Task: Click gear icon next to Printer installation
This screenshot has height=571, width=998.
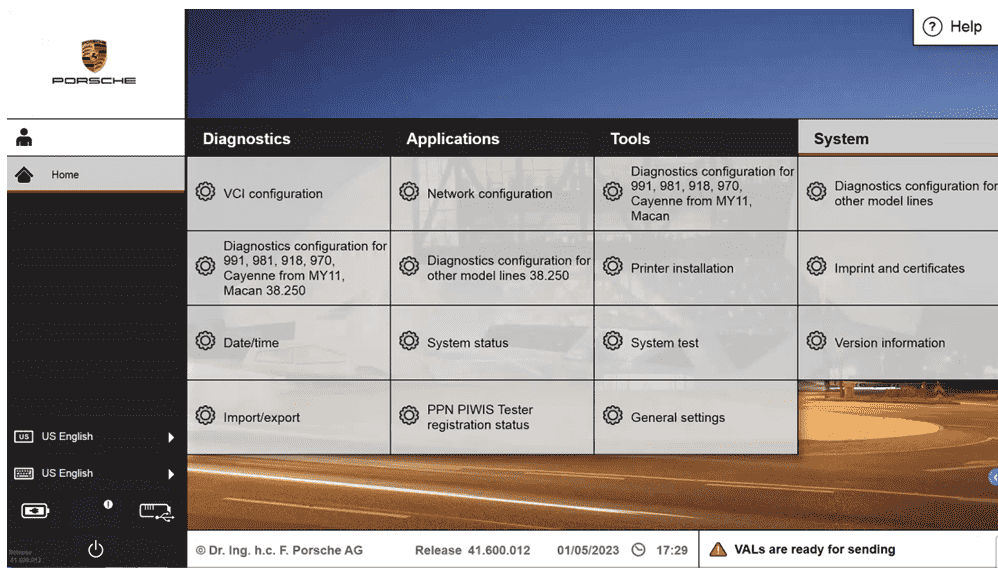Action: pos(612,266)
